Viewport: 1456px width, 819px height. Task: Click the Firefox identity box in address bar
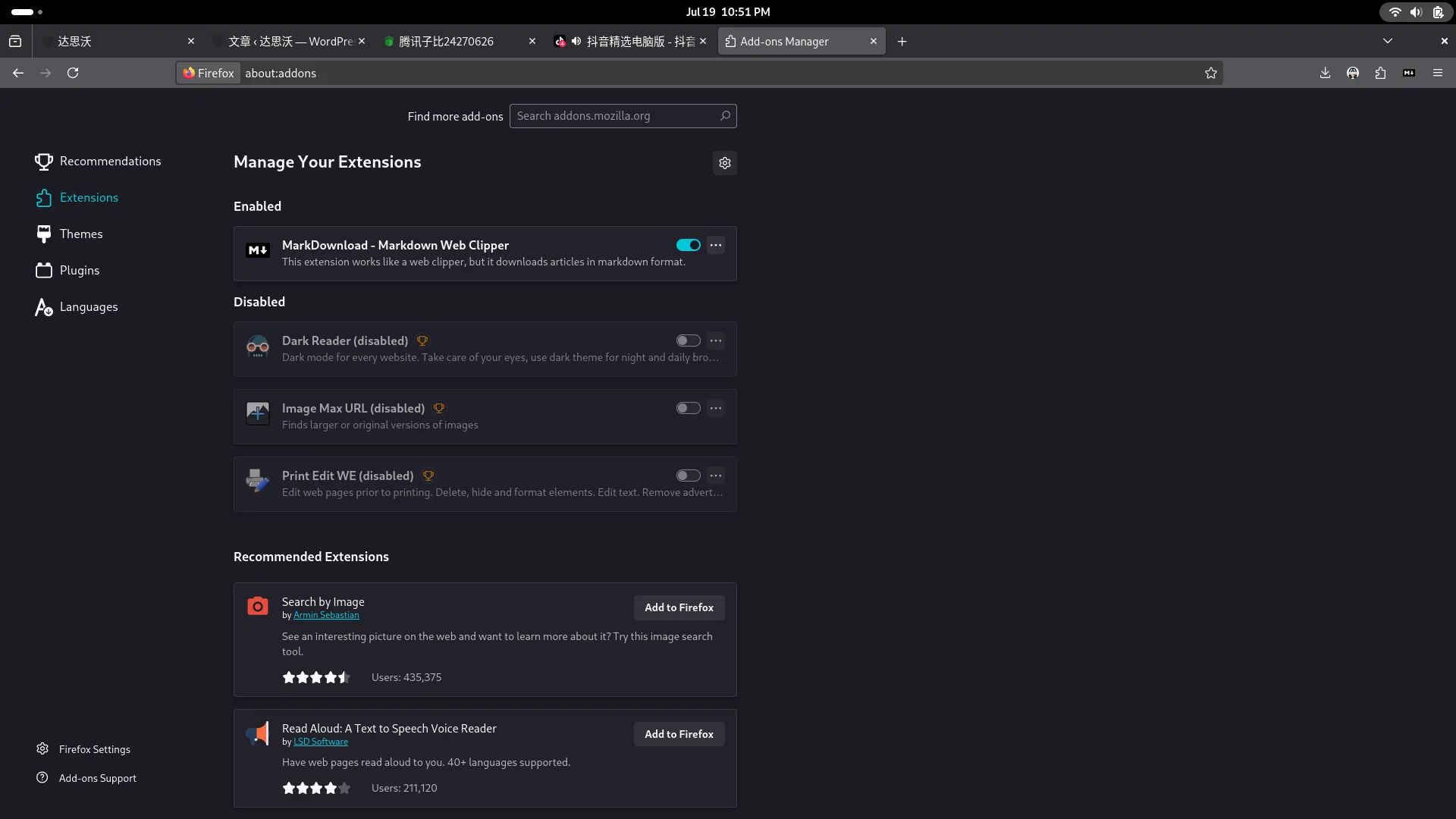click(x=209, y=73)
